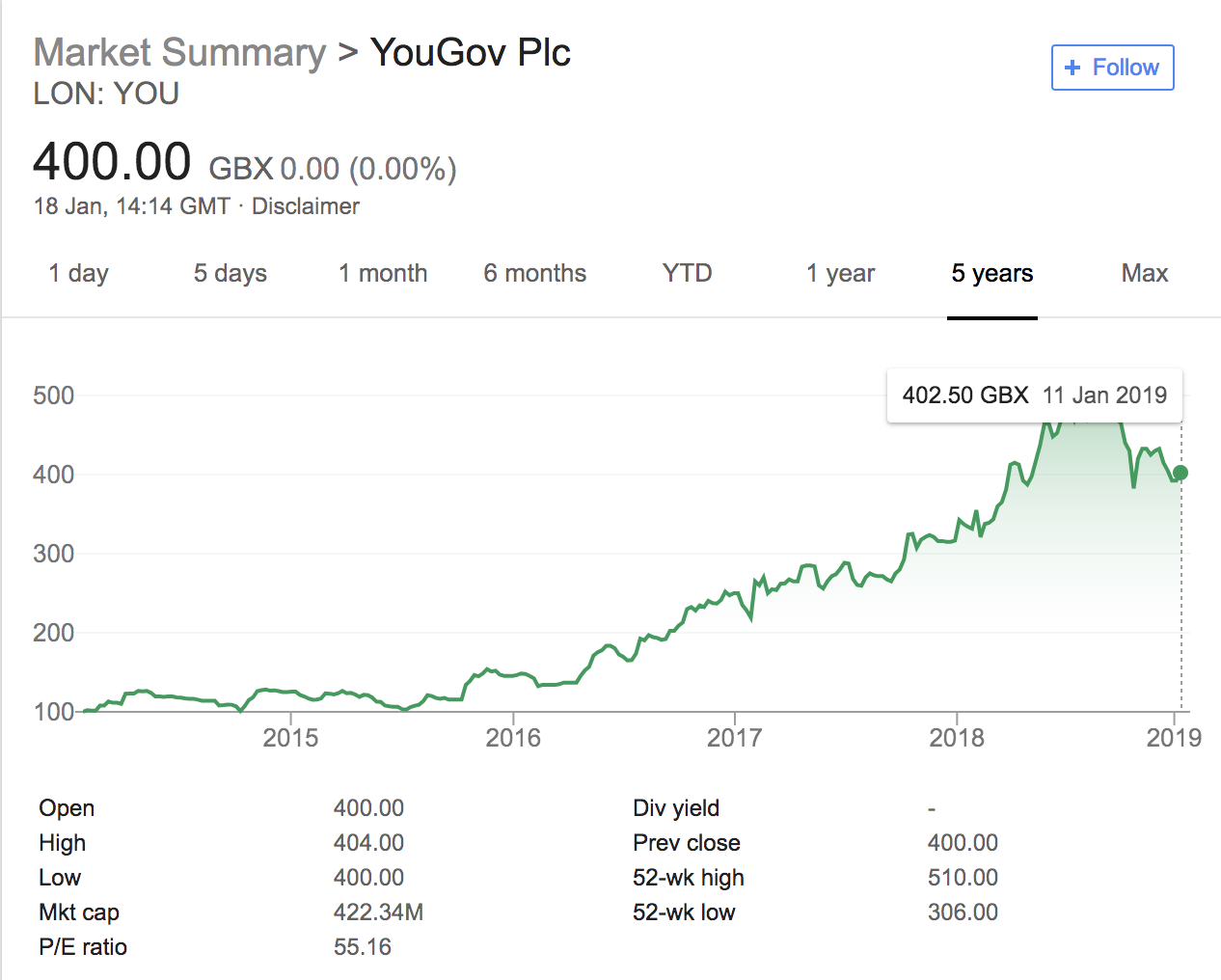This screenshot has width=1221, height=980.
Task: Click the 2018 label on chart axis
Action: (x=957, y=738)
